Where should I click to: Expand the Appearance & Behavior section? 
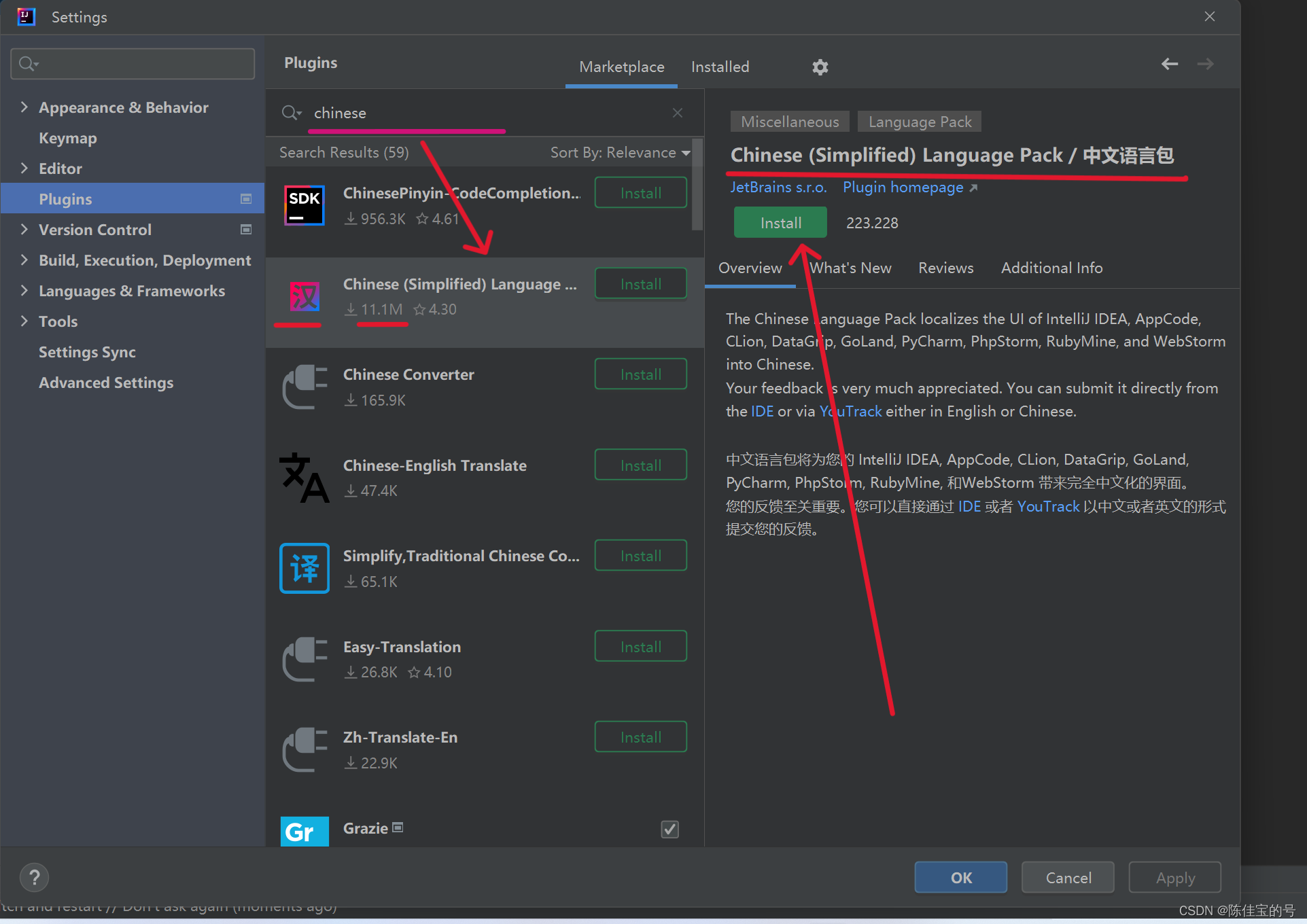coord(24,107)
